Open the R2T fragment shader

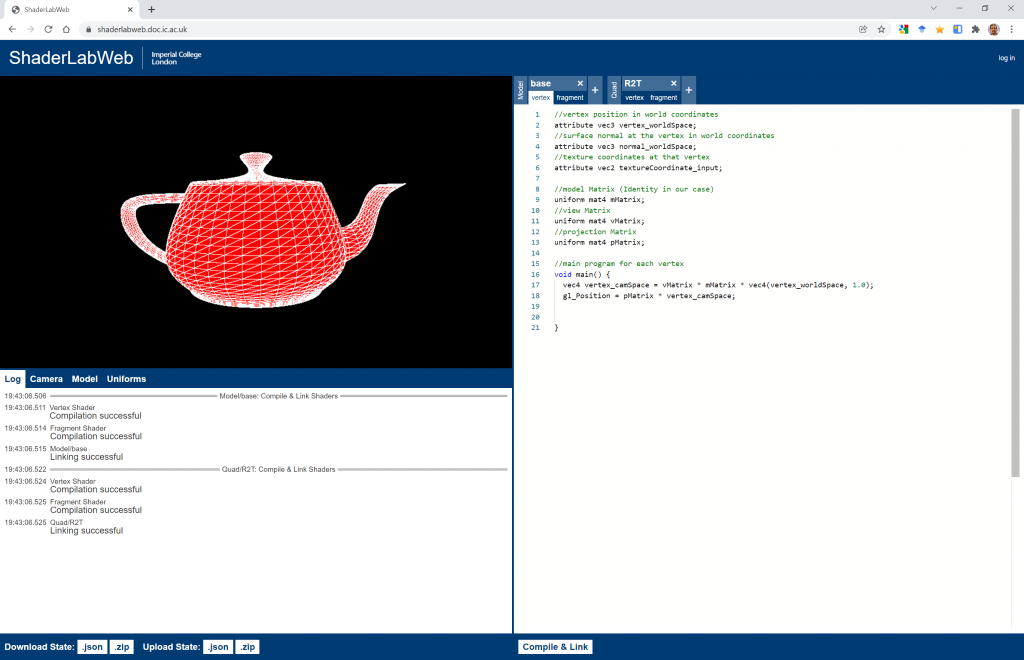pos(663,98)
